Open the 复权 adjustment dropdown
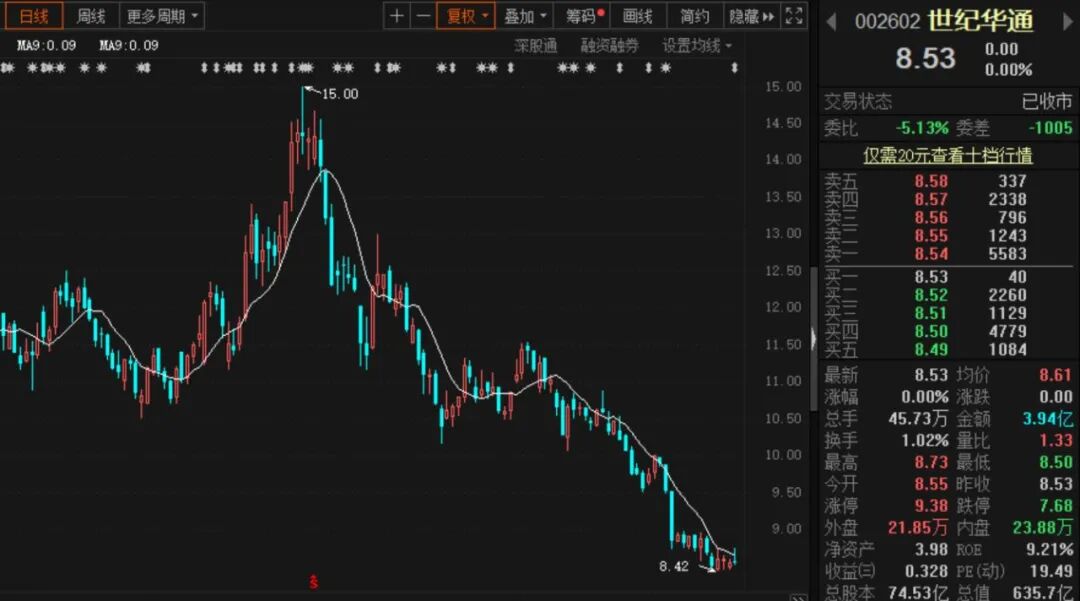The image size is (1080, 601). tap(466, 16)
